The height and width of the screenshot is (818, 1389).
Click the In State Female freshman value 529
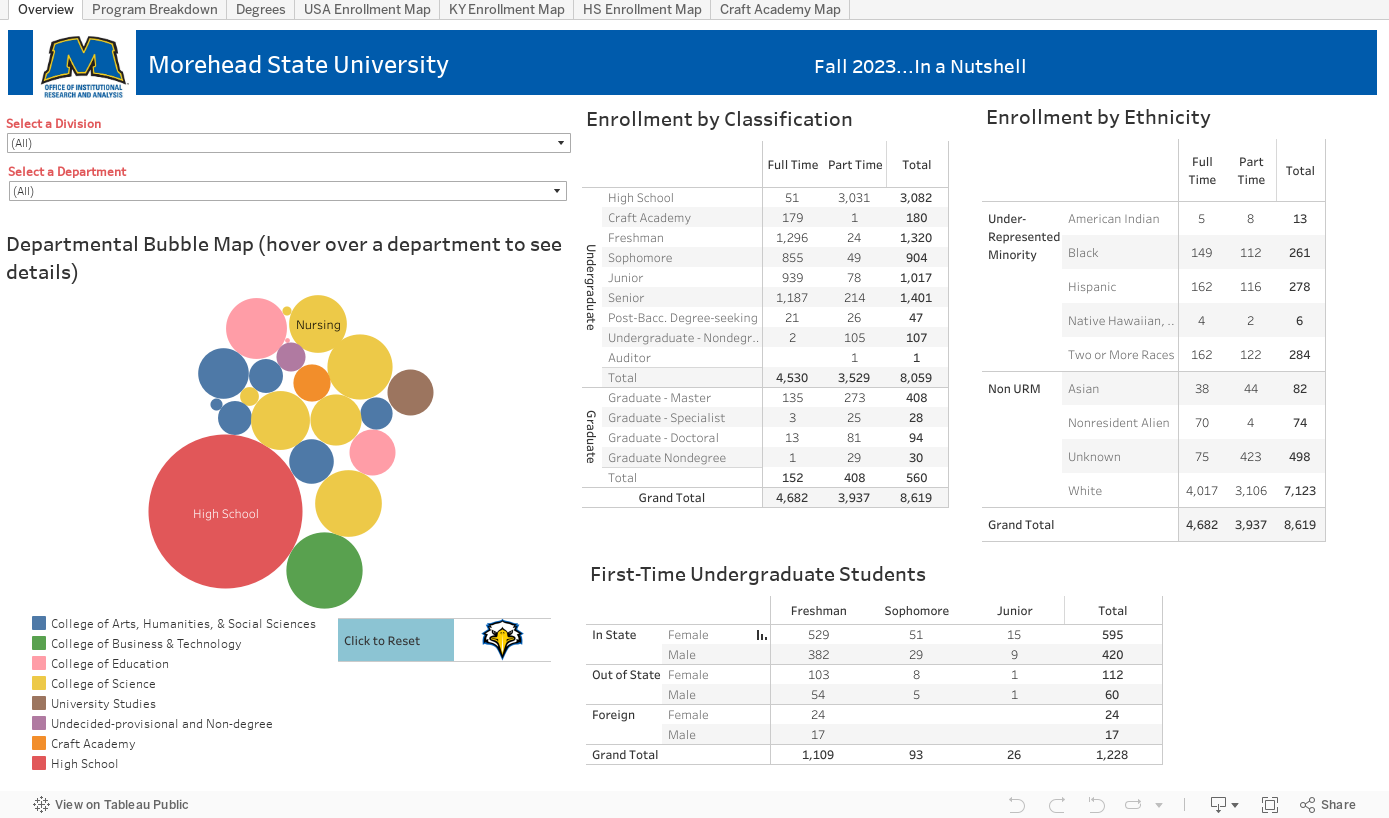pos(818,635)
